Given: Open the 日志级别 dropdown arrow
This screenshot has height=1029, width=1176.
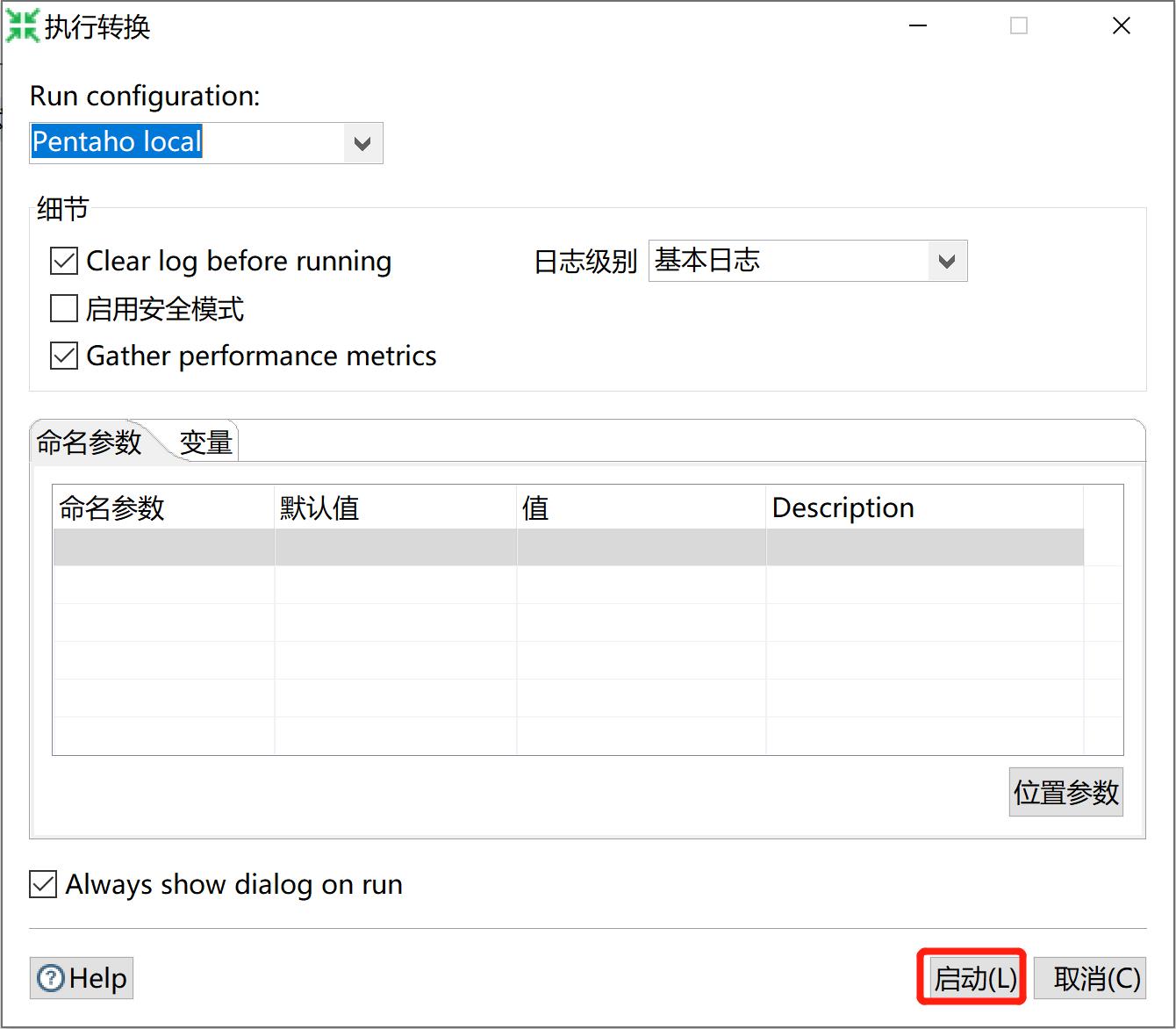Looking at the screenshot, I should coord(947,262).
